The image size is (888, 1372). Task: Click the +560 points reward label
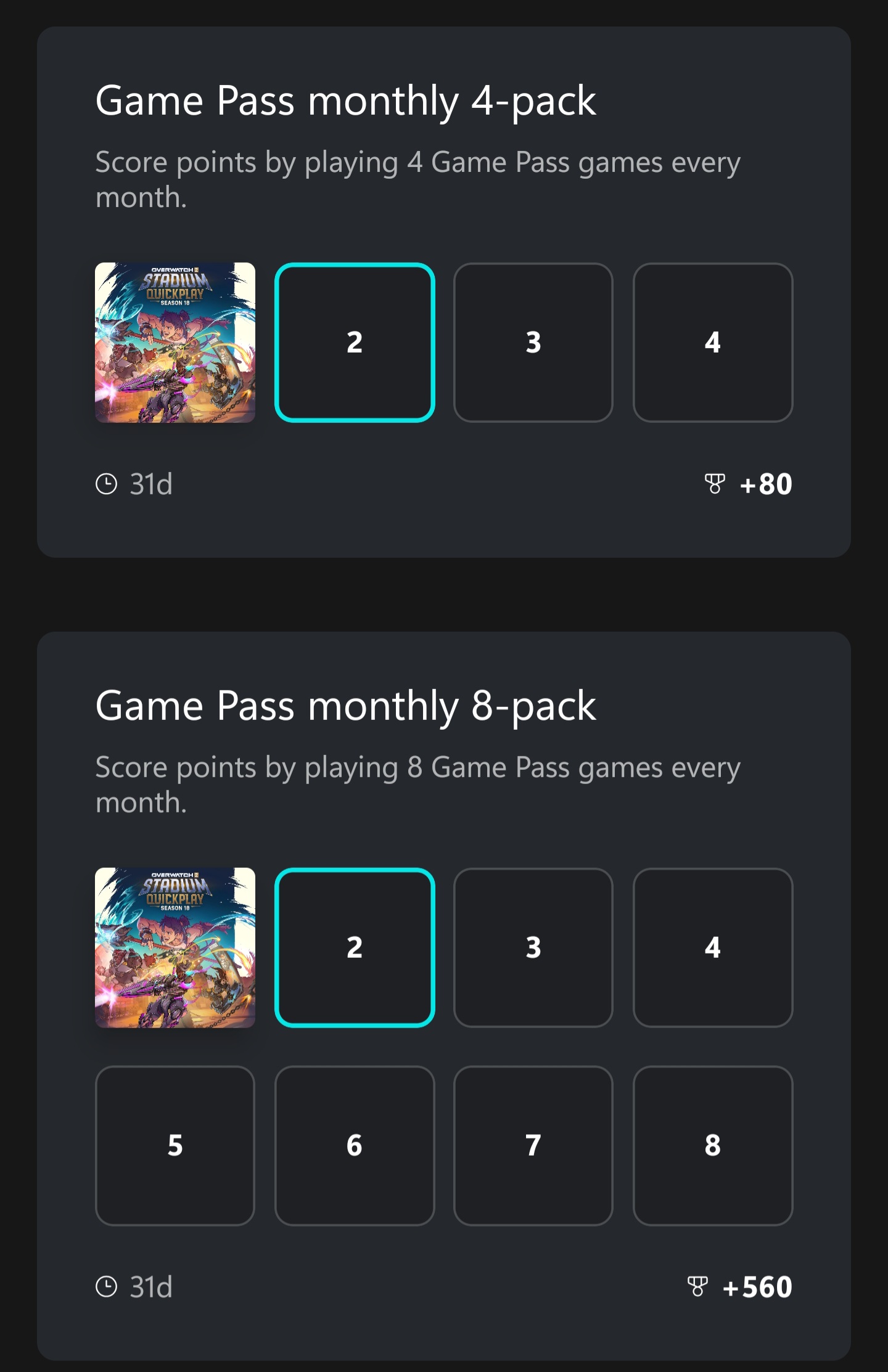pos(758,1287)
